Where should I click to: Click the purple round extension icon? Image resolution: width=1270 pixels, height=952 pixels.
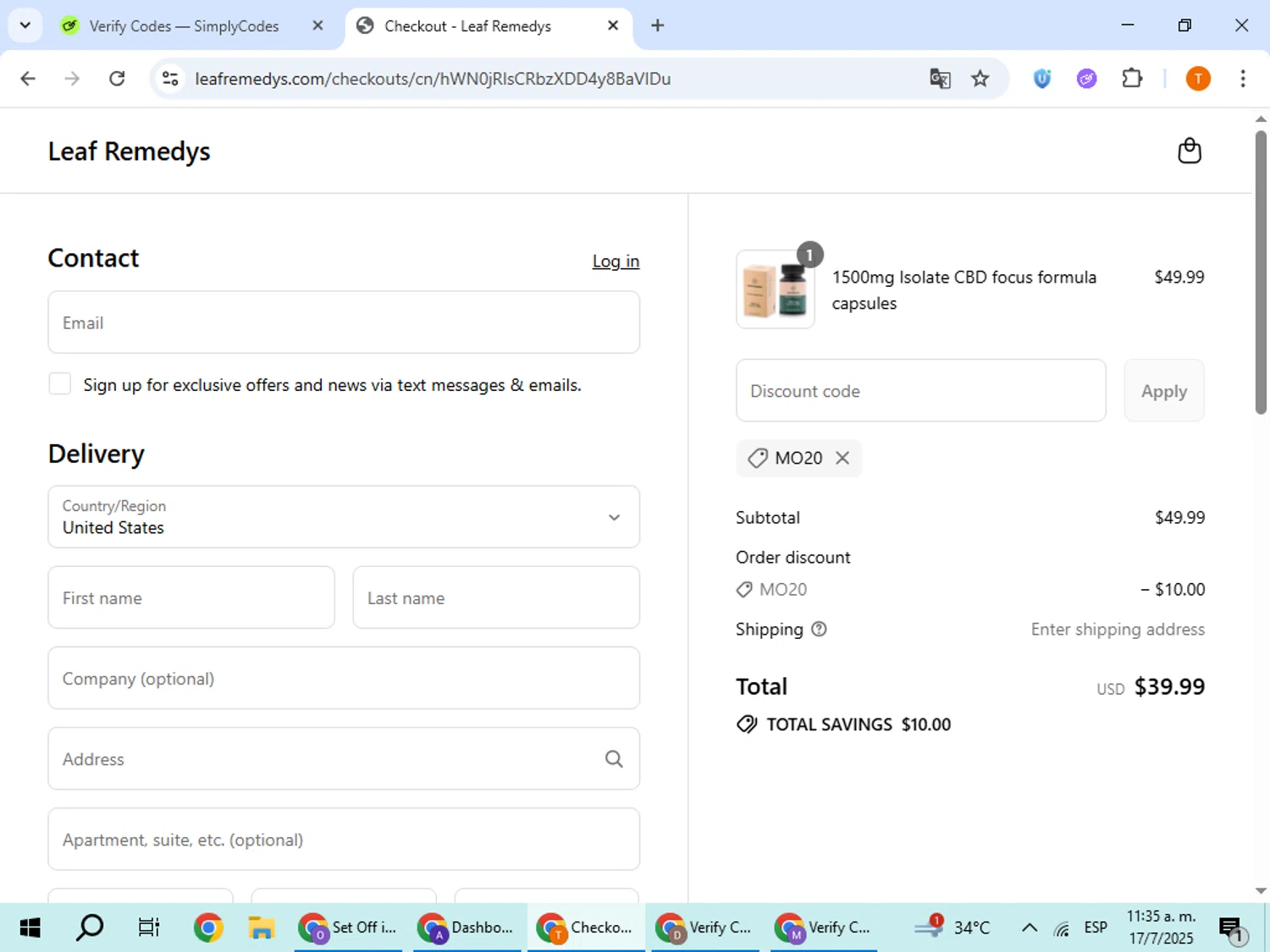click(x=1086, y=79)
